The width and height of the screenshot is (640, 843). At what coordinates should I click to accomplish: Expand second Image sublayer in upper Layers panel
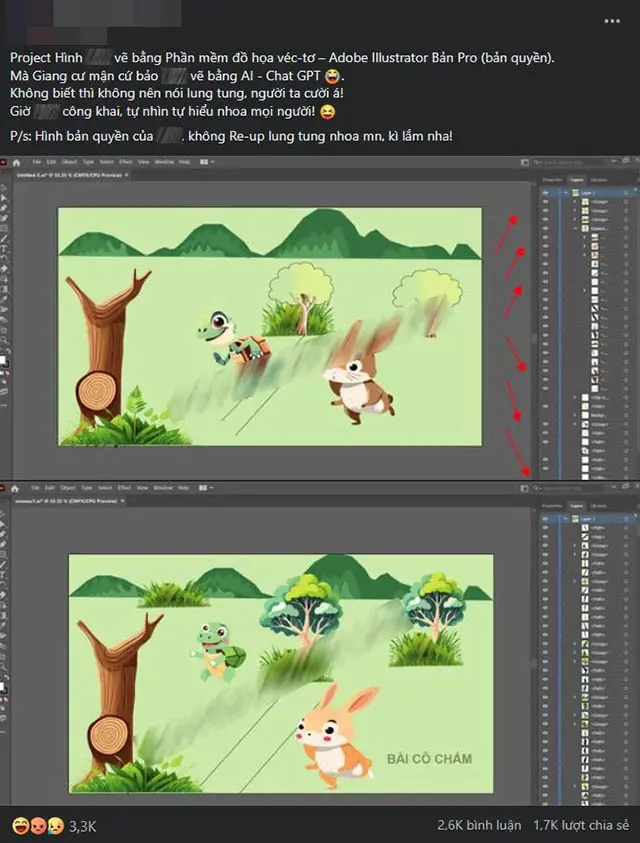[575, 210]
